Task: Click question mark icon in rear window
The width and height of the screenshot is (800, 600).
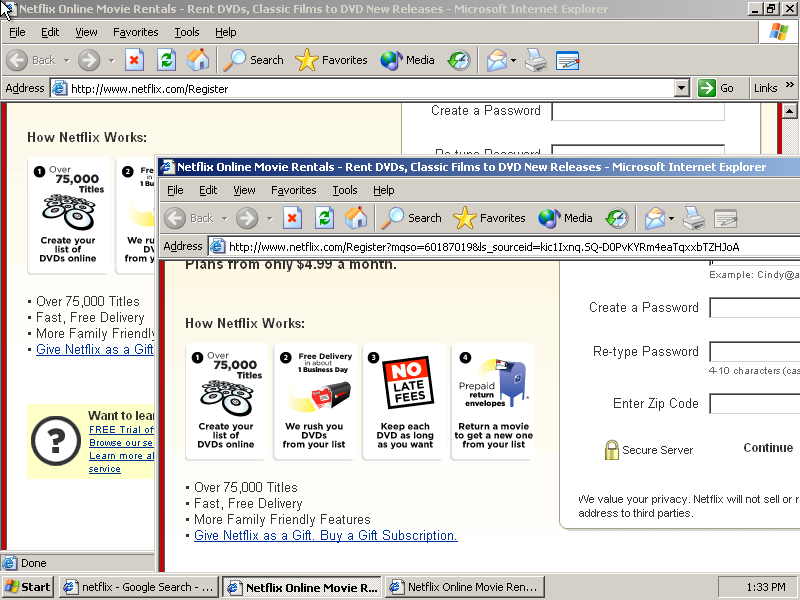Action: (56, 441)
